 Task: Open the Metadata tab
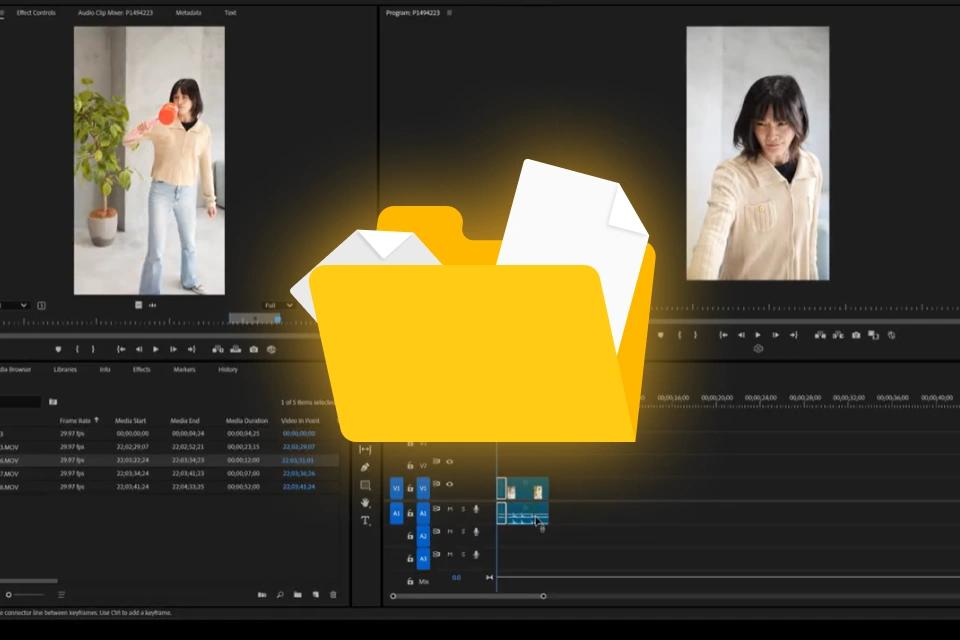(189, 12)
